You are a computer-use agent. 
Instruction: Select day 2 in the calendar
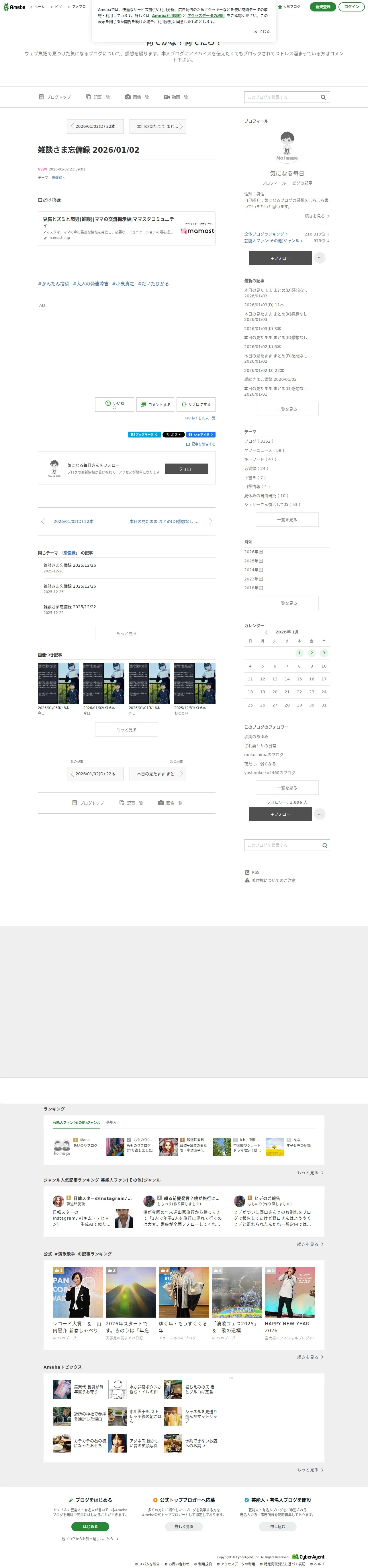coord(311,653)
